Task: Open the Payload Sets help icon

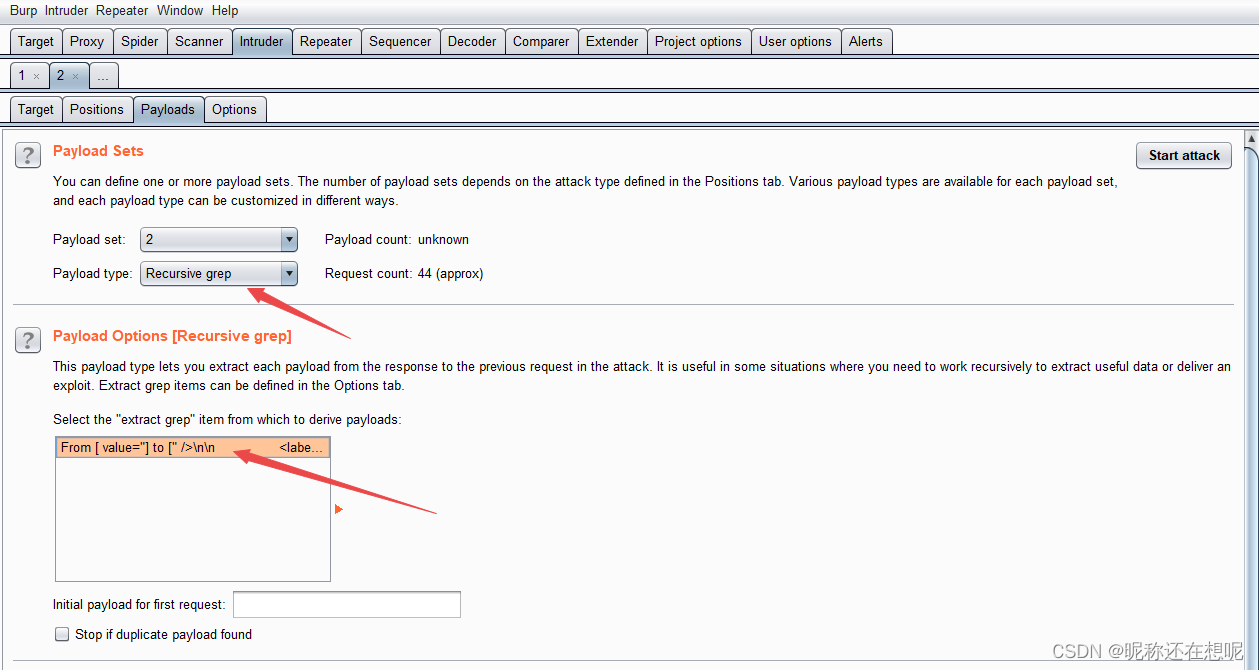Action: [27, 155]
